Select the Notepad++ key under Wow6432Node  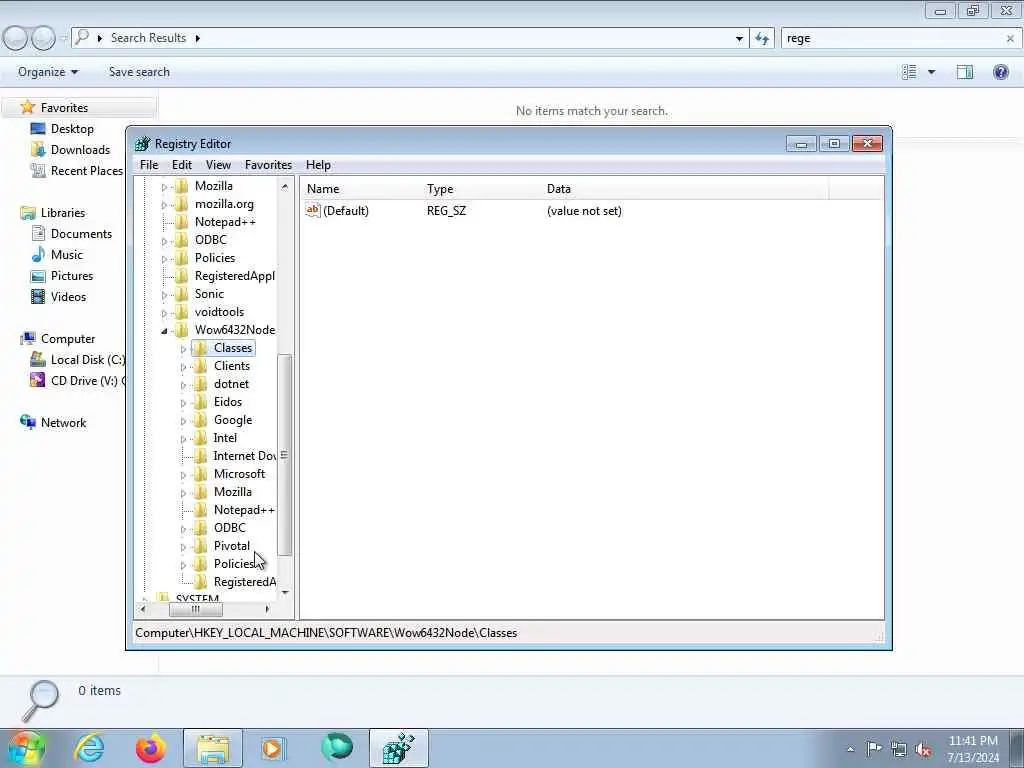click(x=244, y=510)
